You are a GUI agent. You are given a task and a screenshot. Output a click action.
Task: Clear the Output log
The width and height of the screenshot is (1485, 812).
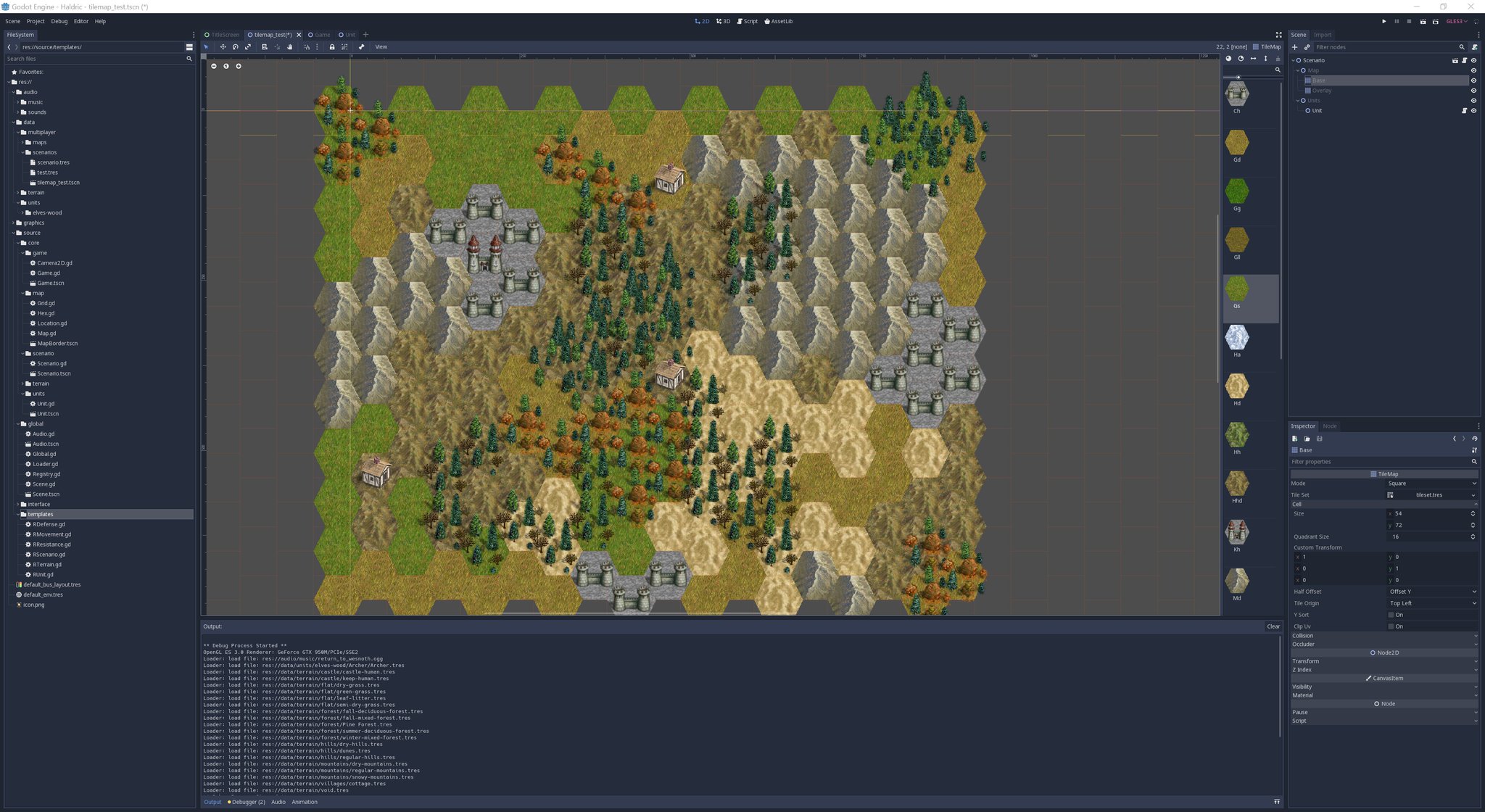(1273, 626)
